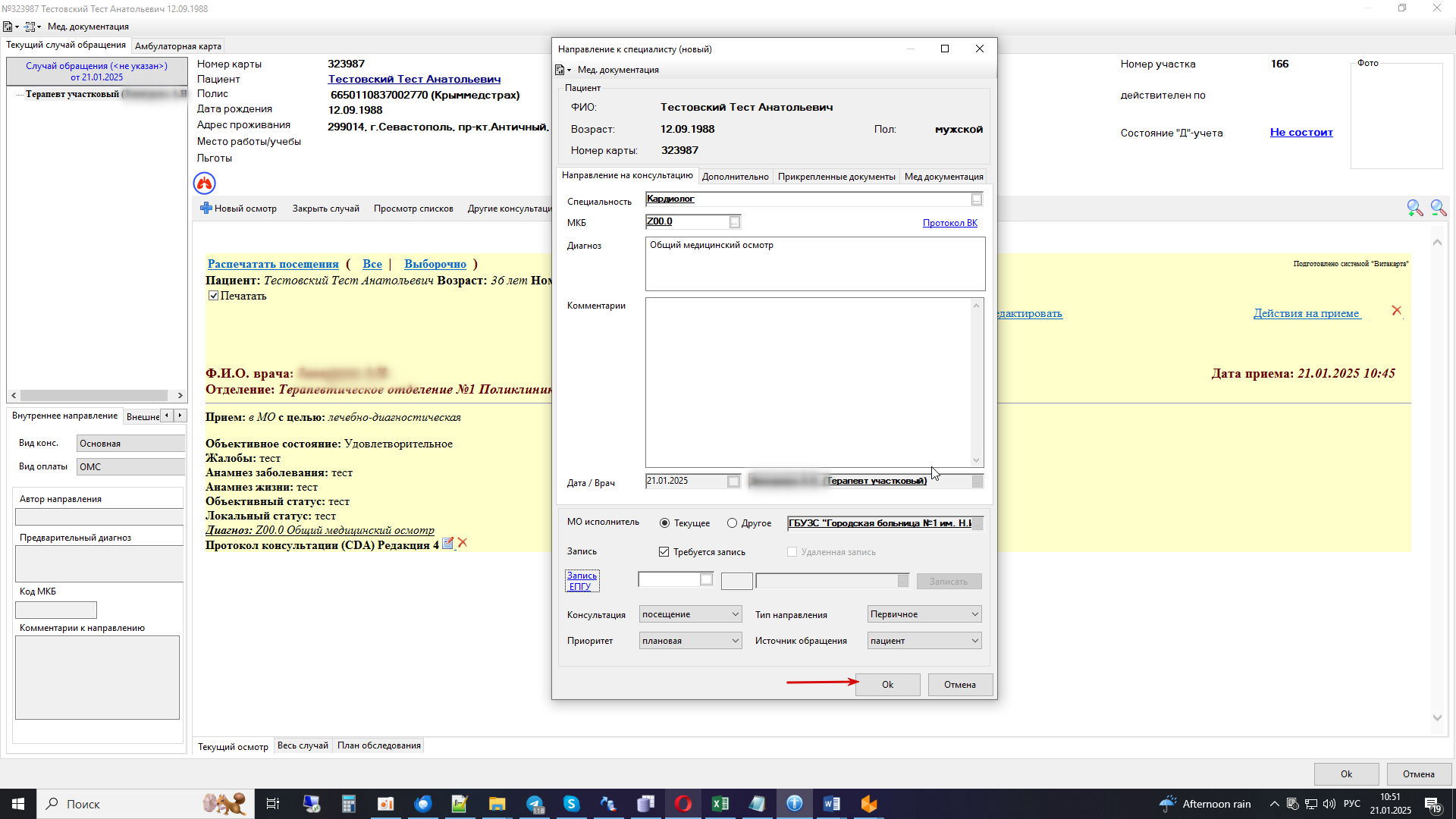Screen dimensions: 1456x819
Task: Switch to the Амбулаторная карта tab
Action: (x=178, y=46)
